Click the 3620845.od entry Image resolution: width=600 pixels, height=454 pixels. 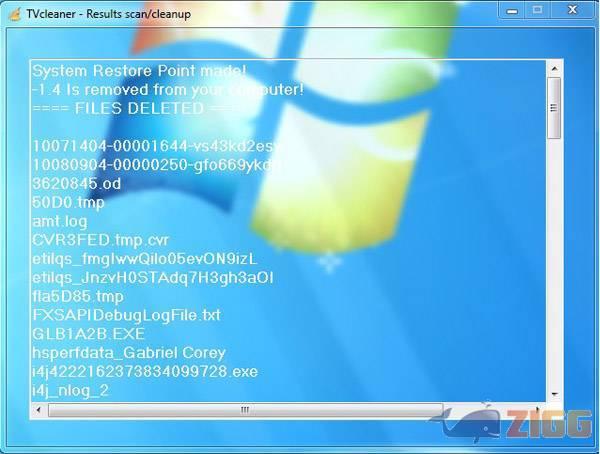[x=77, y=184]
